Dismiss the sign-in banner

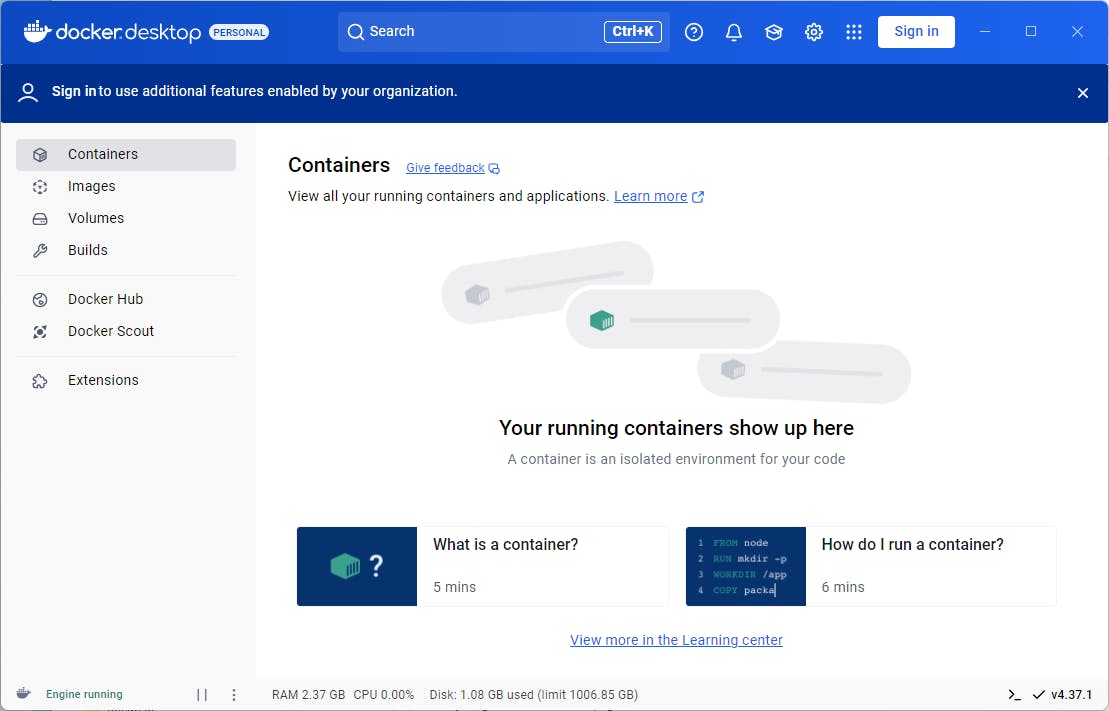[x=1082, y=93]
